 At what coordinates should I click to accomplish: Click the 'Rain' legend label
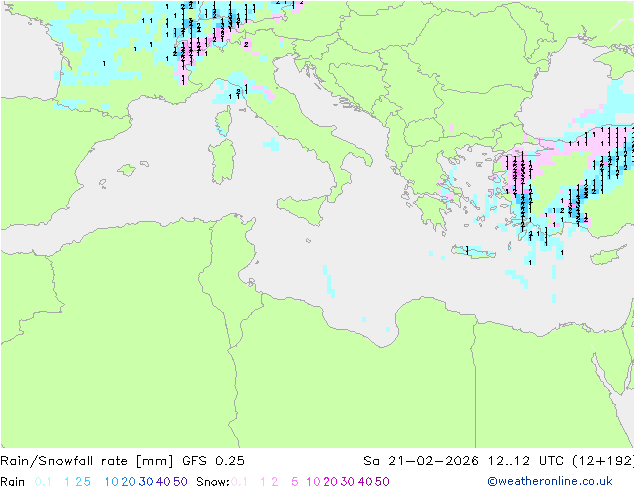coord(13,482)
